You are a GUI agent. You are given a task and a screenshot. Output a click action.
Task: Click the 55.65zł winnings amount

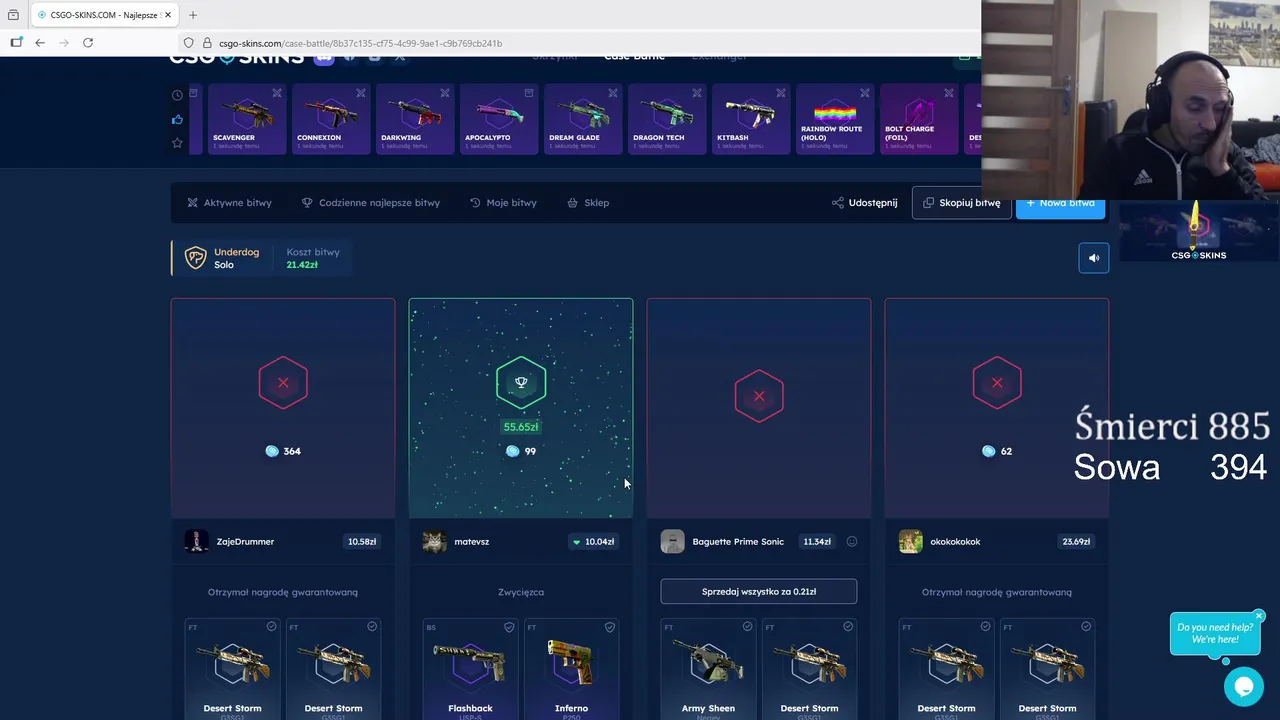[x=521, y=427]
